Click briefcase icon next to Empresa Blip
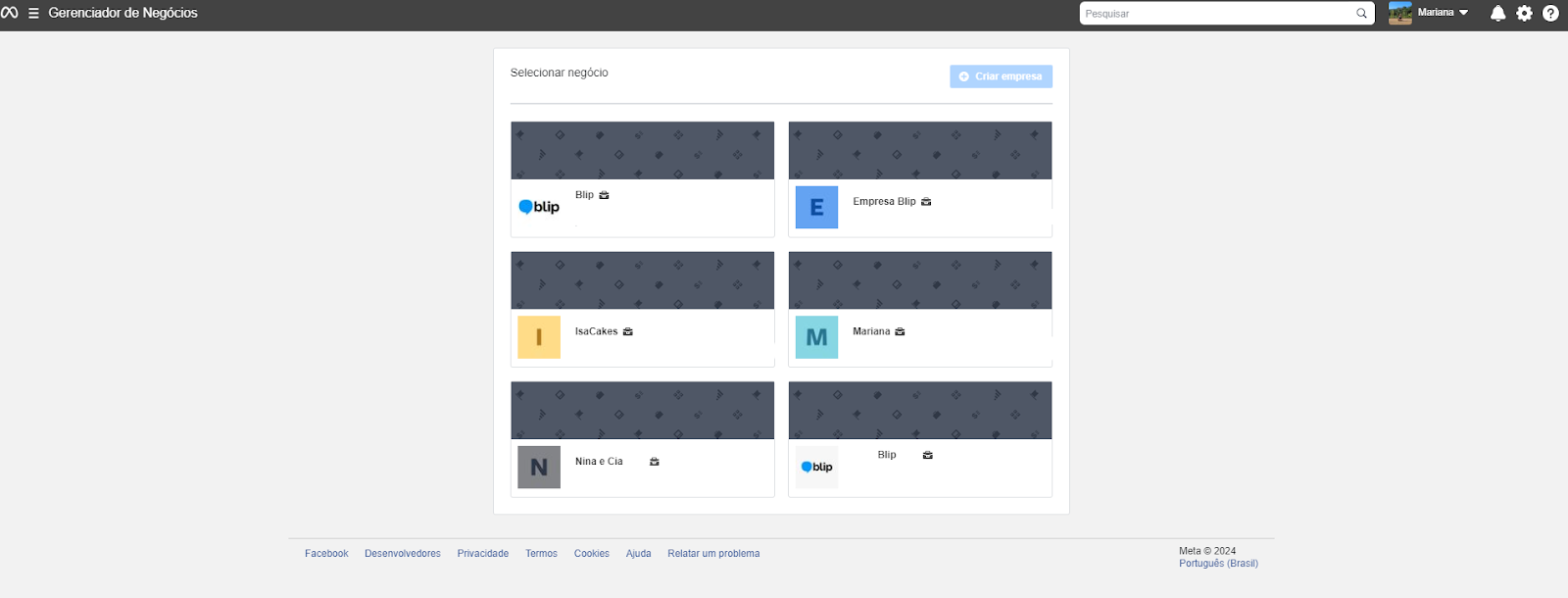Viewport: 1568px width, 598px height. (x=926, y=202)
